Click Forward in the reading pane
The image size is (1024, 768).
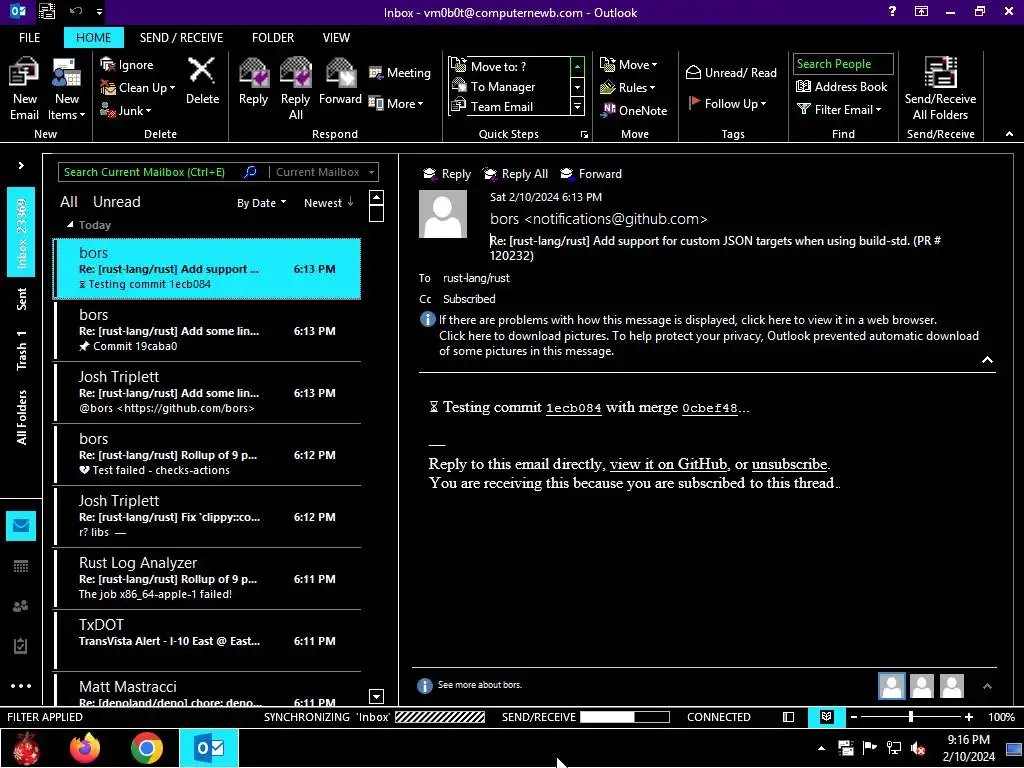pyautogui.click(x=591, y=174)
